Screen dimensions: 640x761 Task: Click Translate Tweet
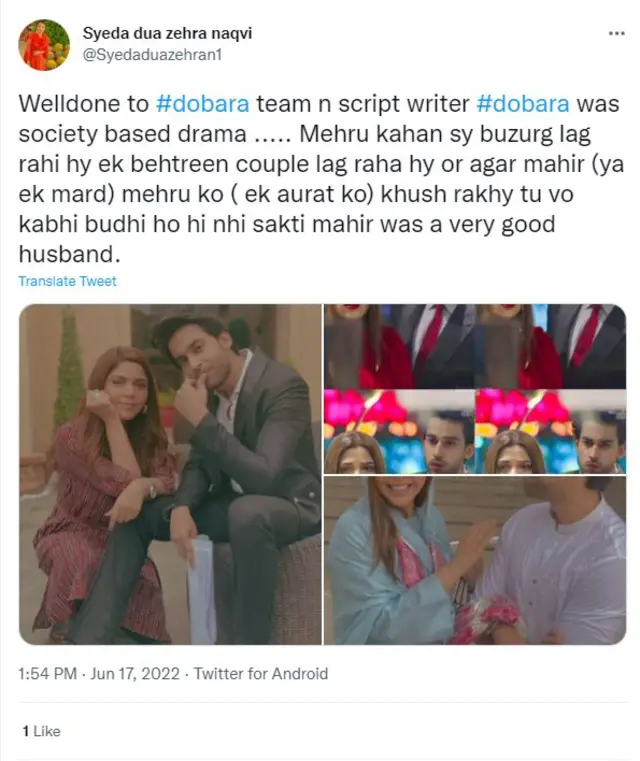pyautogui.click(x=67, y=281)
